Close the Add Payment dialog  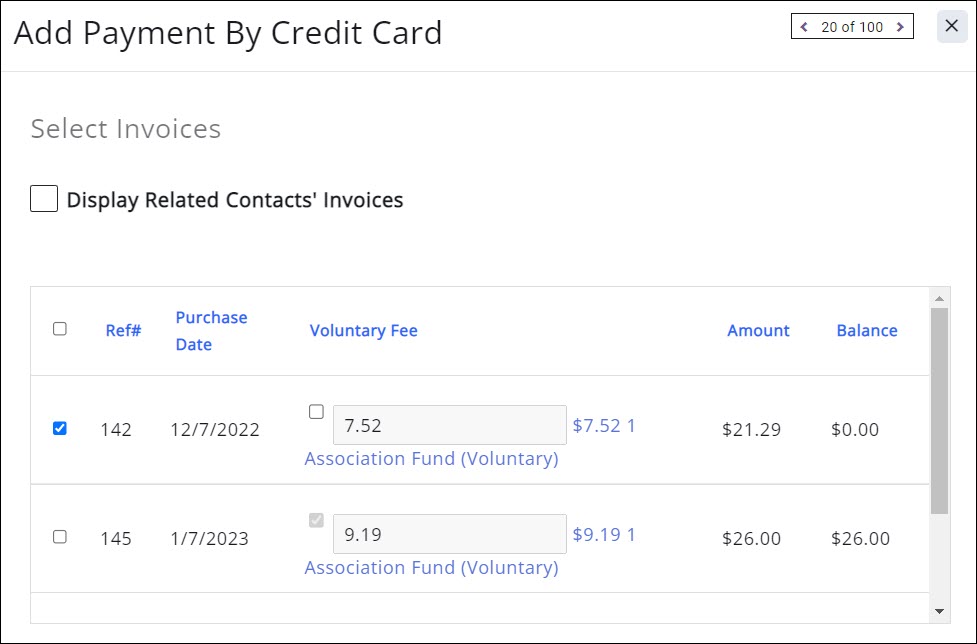[x=952, y=26]
